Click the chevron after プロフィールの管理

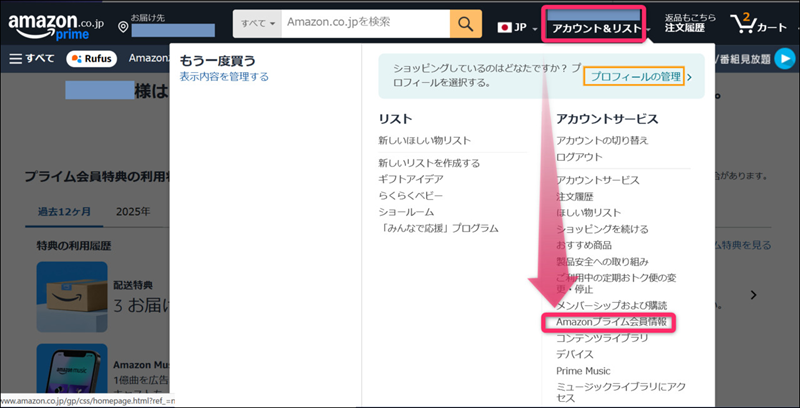[689, 78]
